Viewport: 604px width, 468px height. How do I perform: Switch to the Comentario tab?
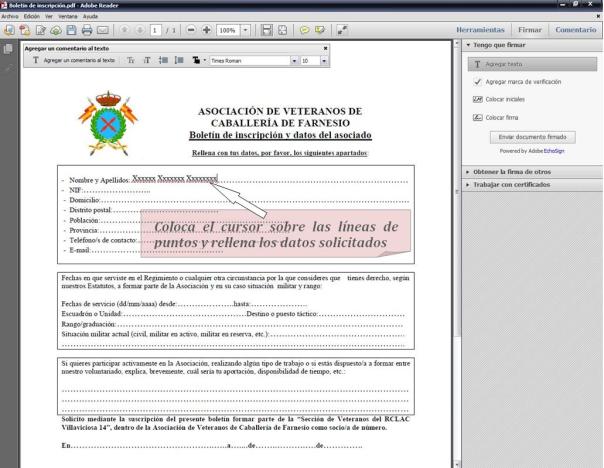point(576,31)
